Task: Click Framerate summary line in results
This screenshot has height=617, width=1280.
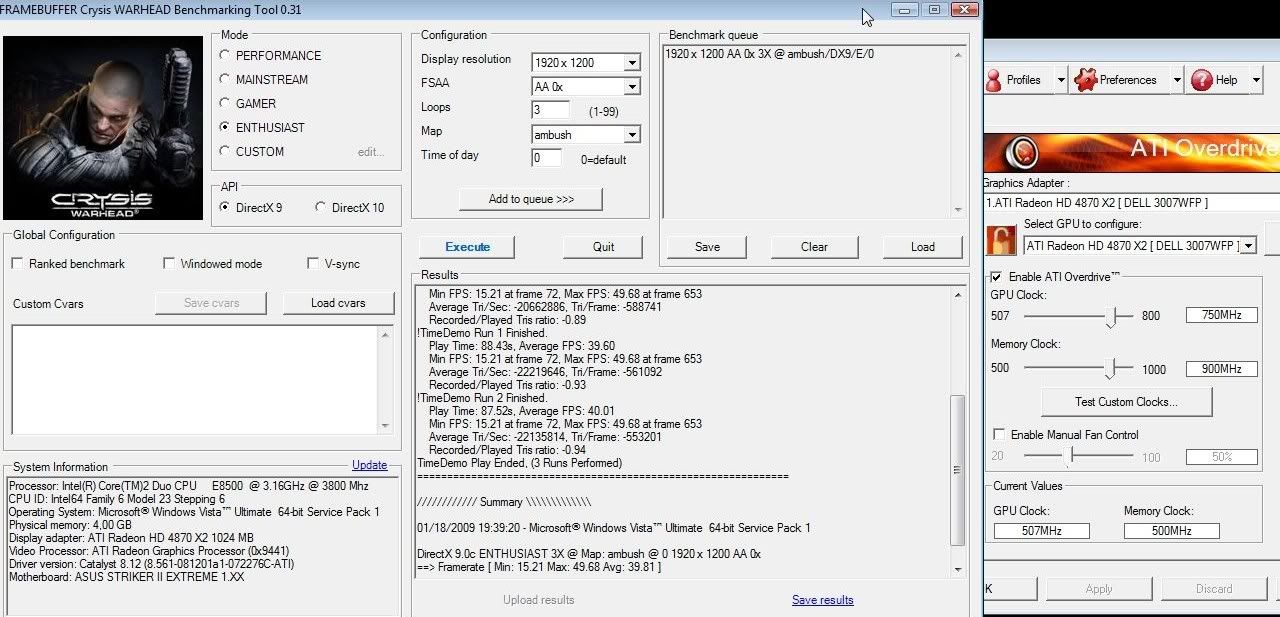Action: pyautogui.click(x=539, y=568)
